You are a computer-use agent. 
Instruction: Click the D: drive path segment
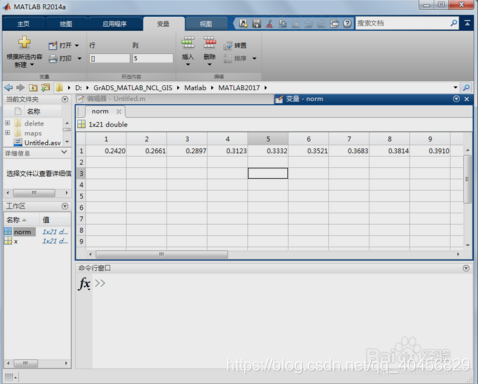point(78,88)
